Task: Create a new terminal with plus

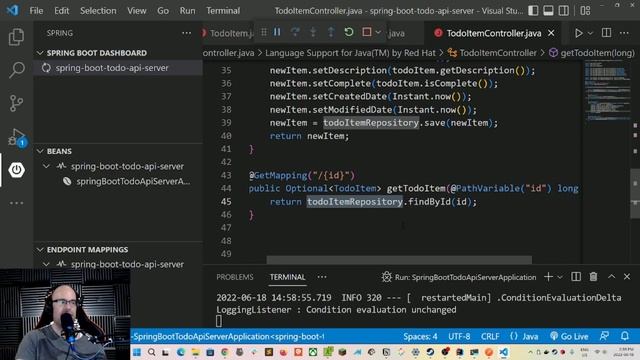Action: tap(548, 277)
